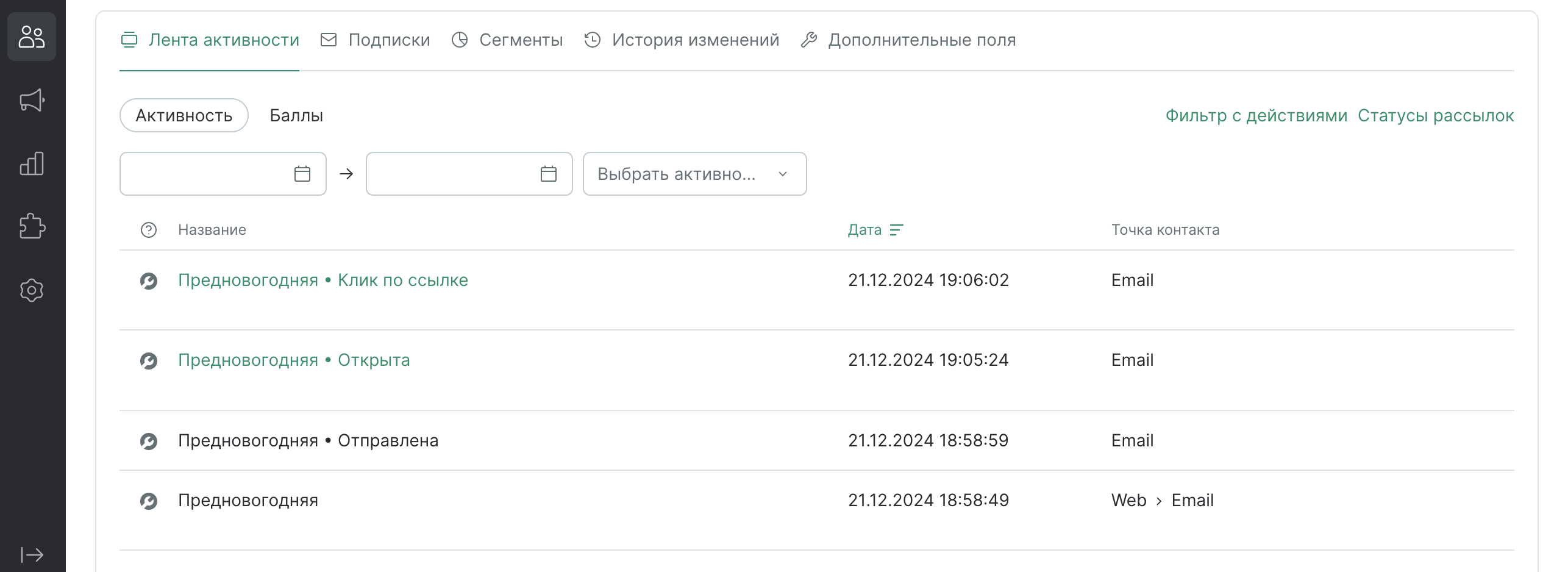Screen dimensions: 1568x572
Task: Open the Integrations puzzle icon in the sidebar
Action: click(x=32, y=226)
